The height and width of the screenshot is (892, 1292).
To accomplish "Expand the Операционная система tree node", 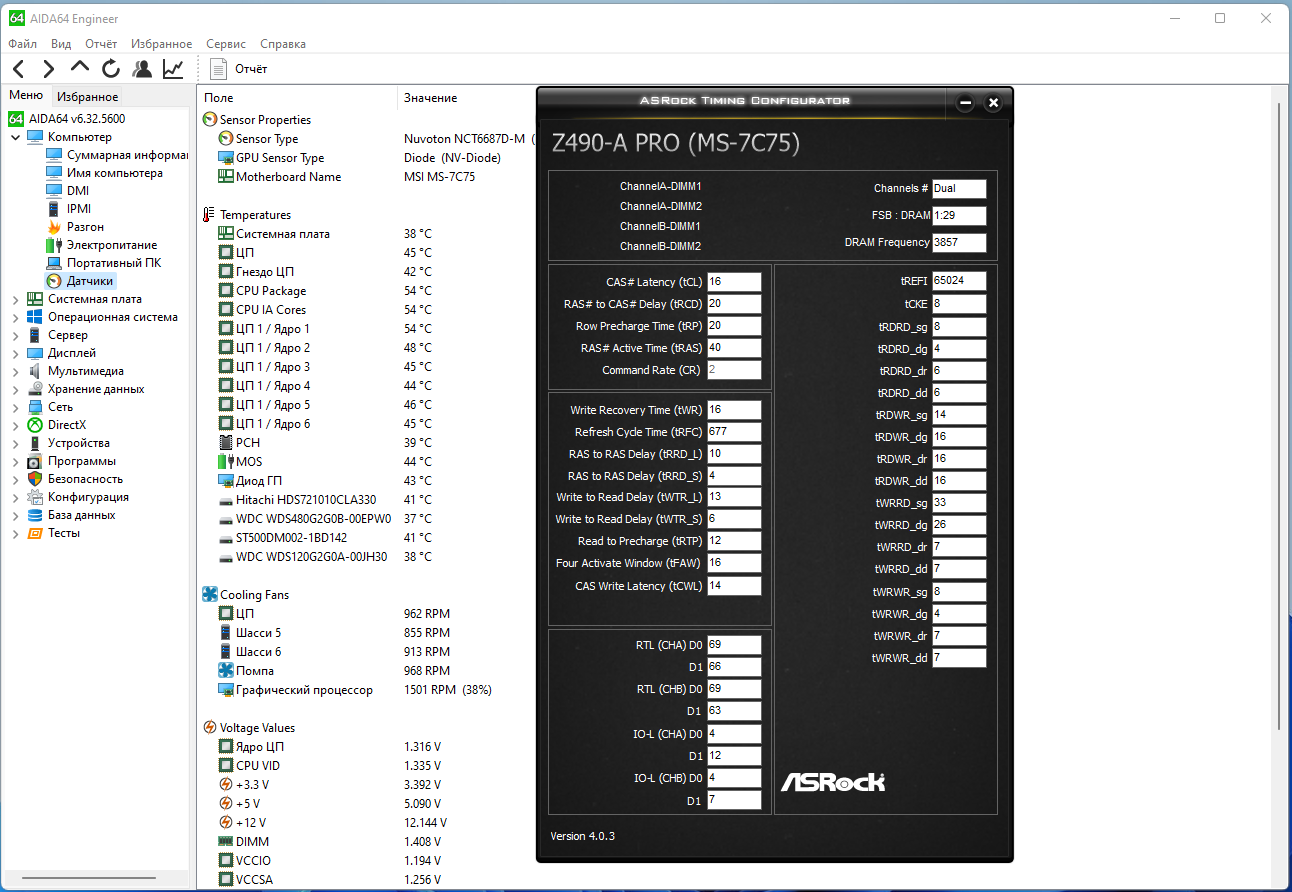I will click(x=16, y=317).
